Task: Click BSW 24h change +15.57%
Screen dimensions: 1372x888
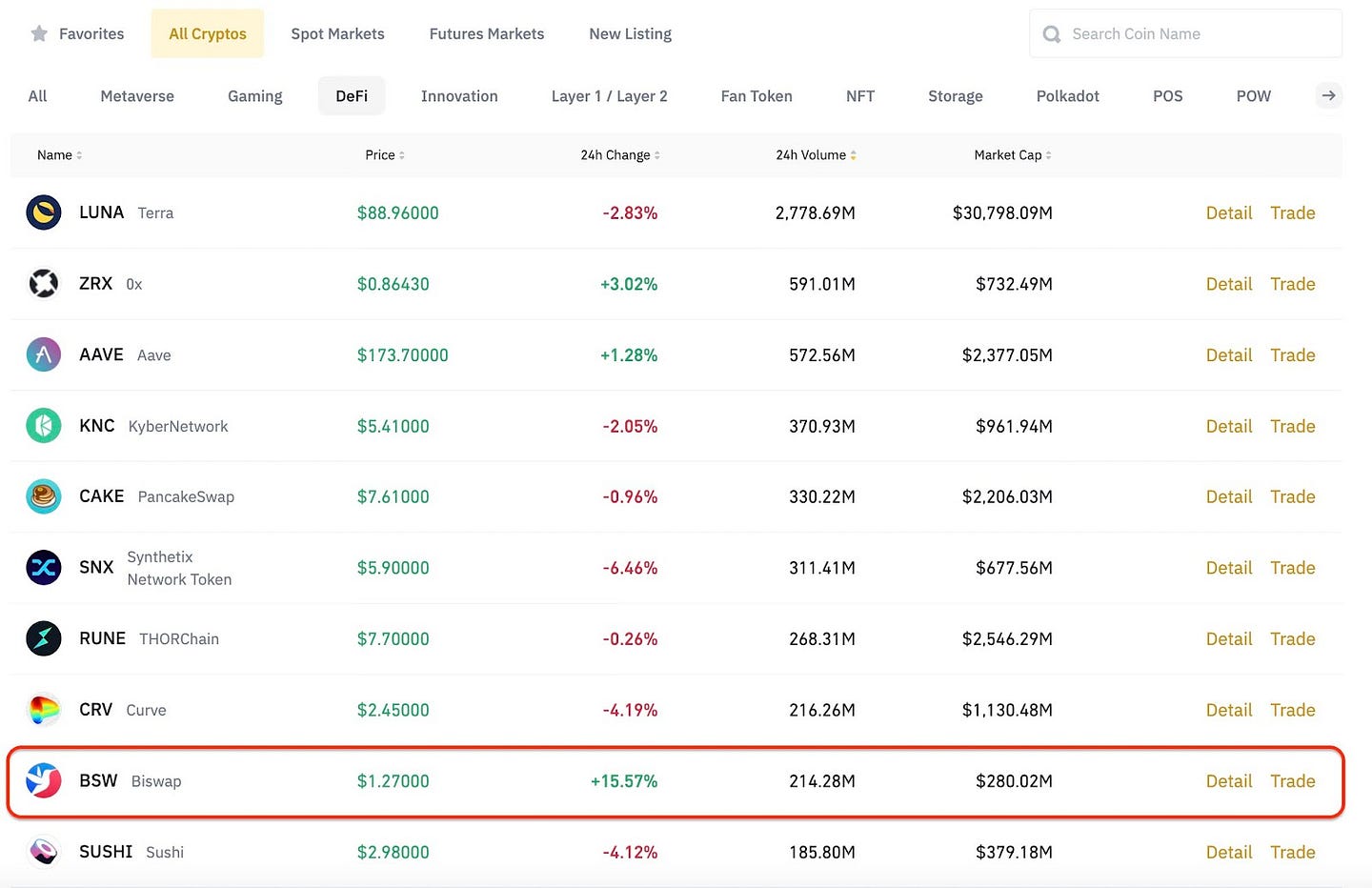Action: [x=624, y=781]
